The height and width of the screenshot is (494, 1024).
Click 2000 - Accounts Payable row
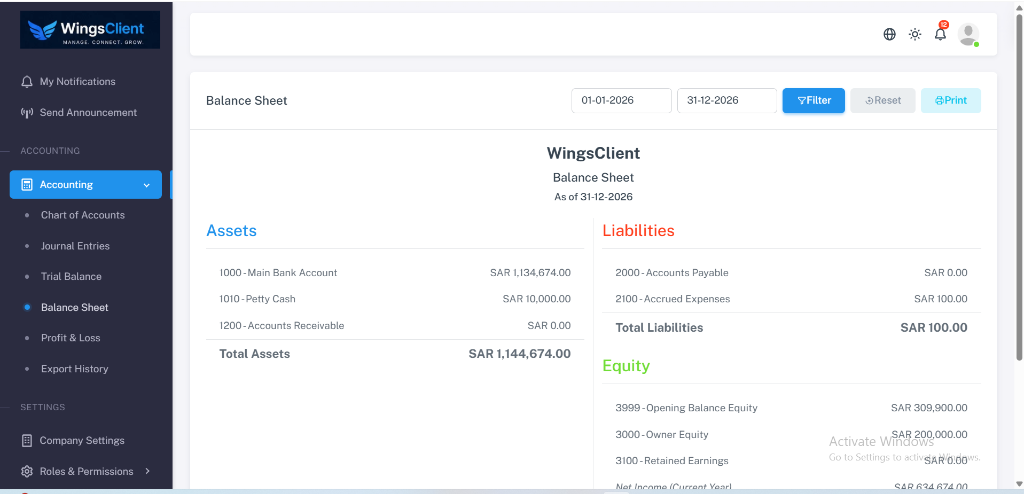point(792,272)
